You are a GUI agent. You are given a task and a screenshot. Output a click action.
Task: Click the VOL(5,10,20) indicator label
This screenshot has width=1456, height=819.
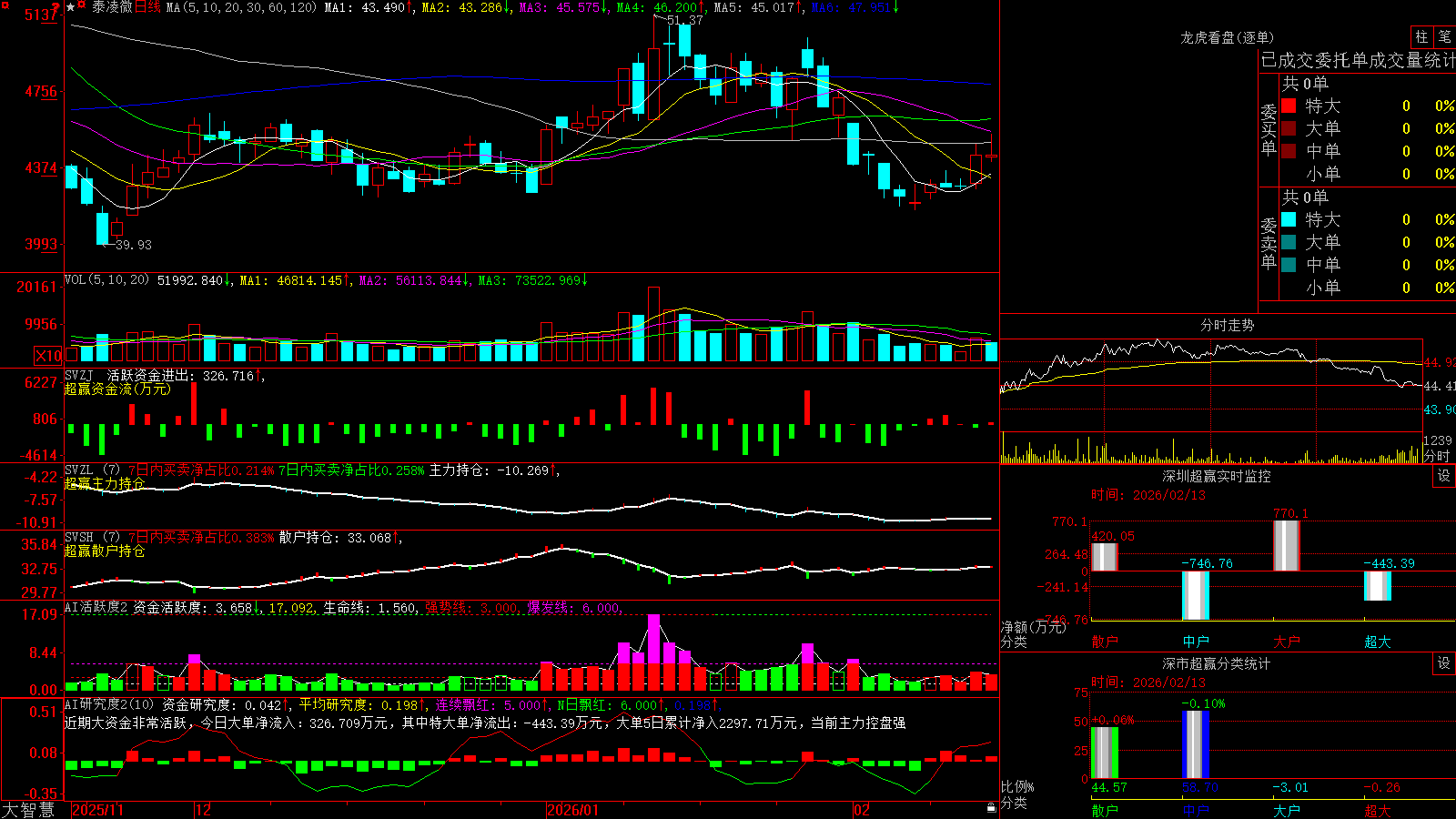106,280
